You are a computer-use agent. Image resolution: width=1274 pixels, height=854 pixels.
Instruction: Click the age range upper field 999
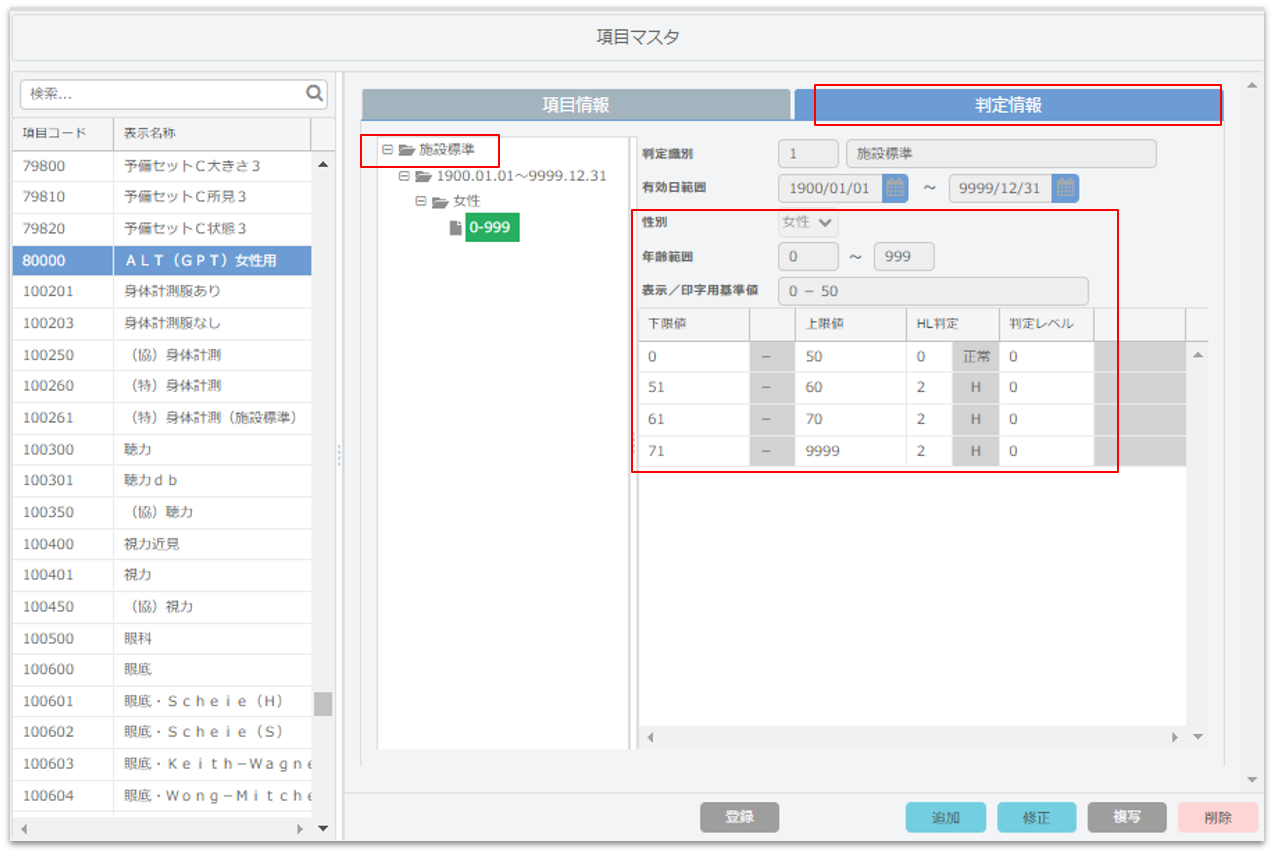pos(904,257)
